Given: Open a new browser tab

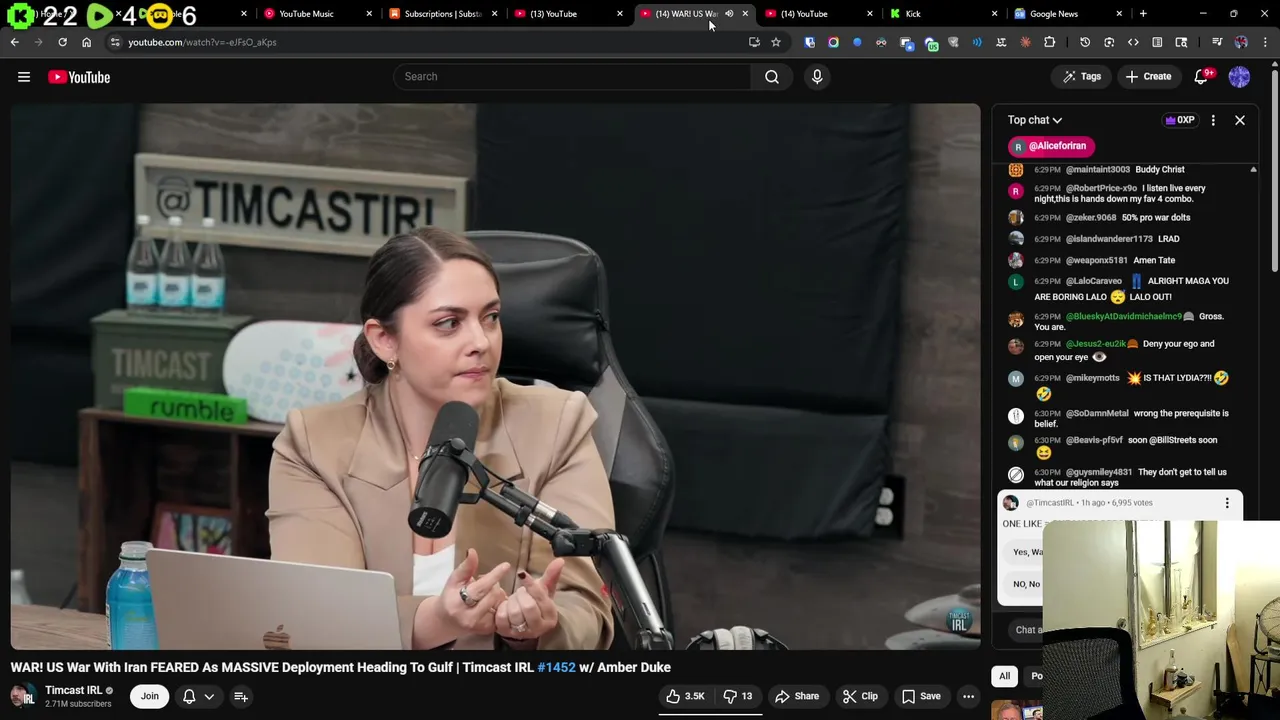Looking at the screenshot, I should (x=1143, y=14).
